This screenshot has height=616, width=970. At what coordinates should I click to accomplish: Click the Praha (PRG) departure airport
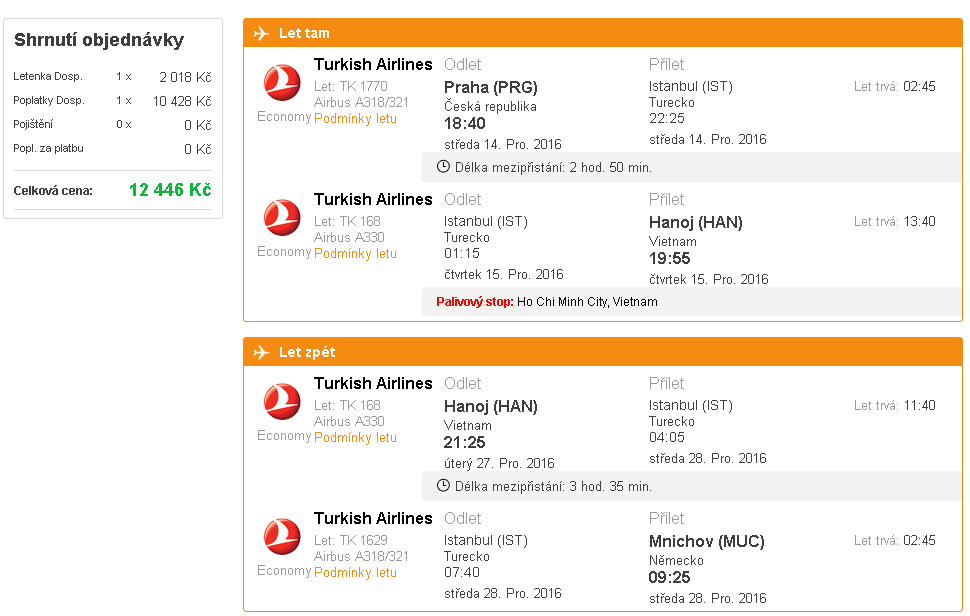point(491,87)
